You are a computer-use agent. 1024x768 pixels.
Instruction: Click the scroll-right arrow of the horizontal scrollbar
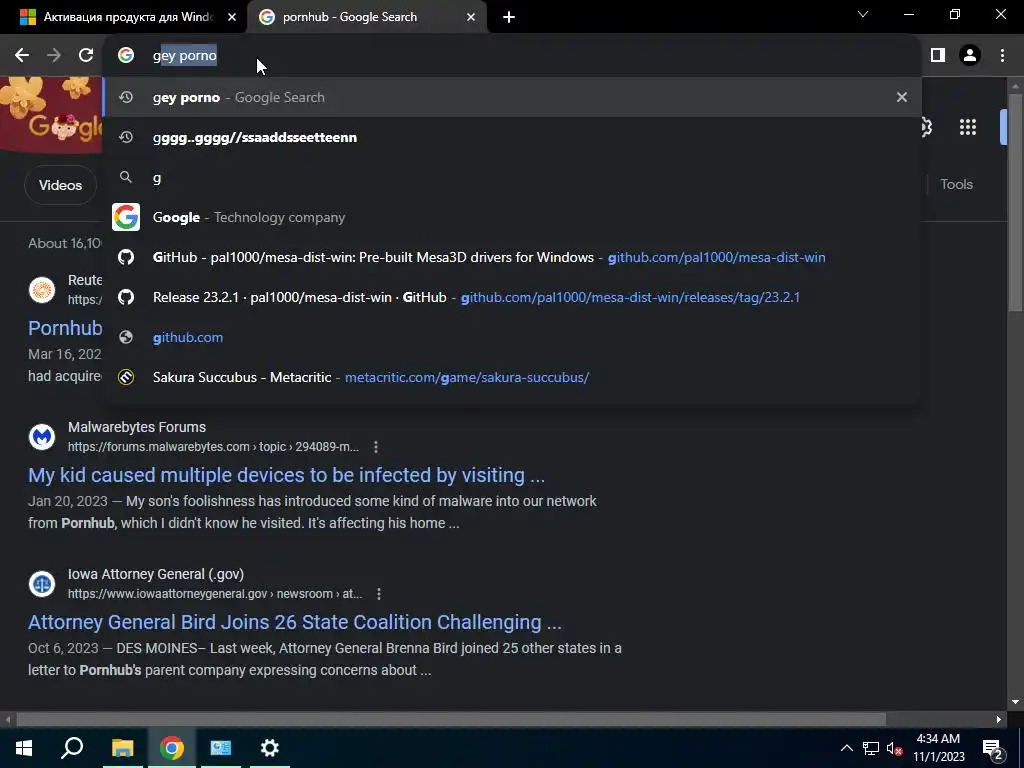coord(999,720)
